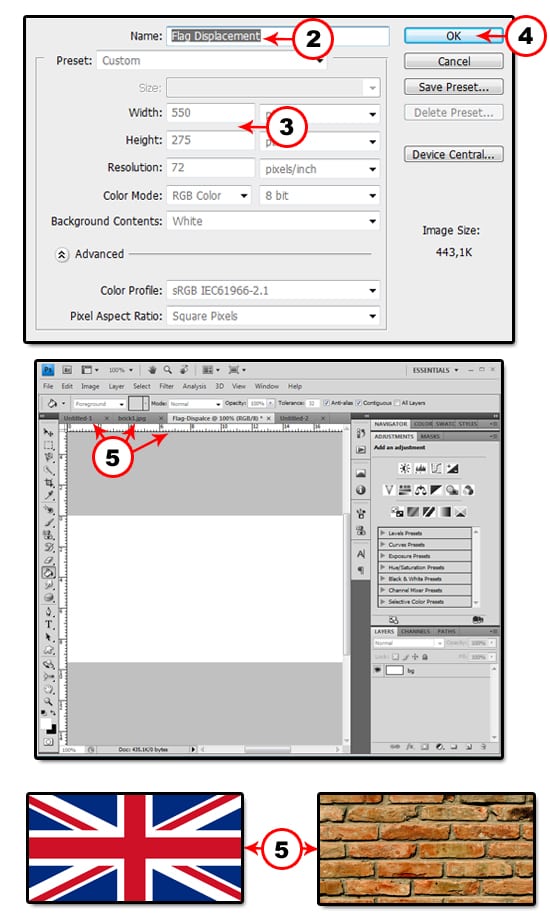
Task: Click the OK button
Action: tap(454, 36)
